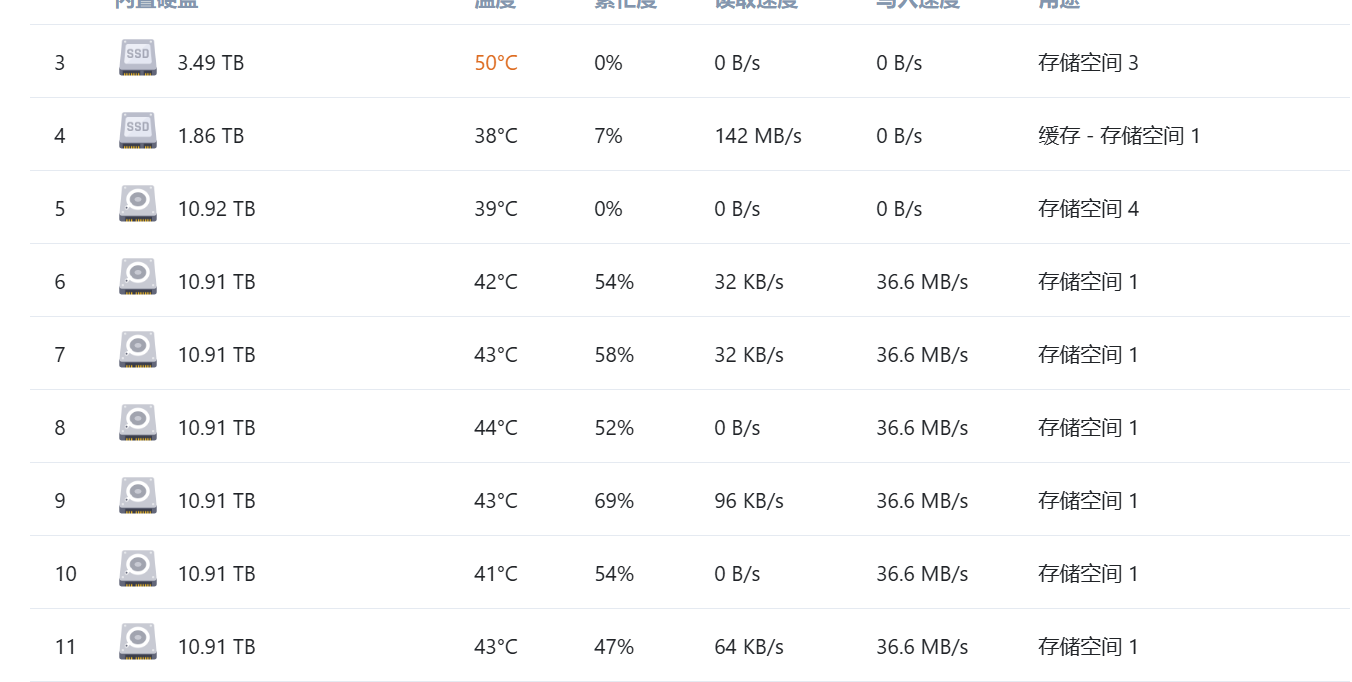Select the hard drive icon for disk 5

click(x=138, y=205)
